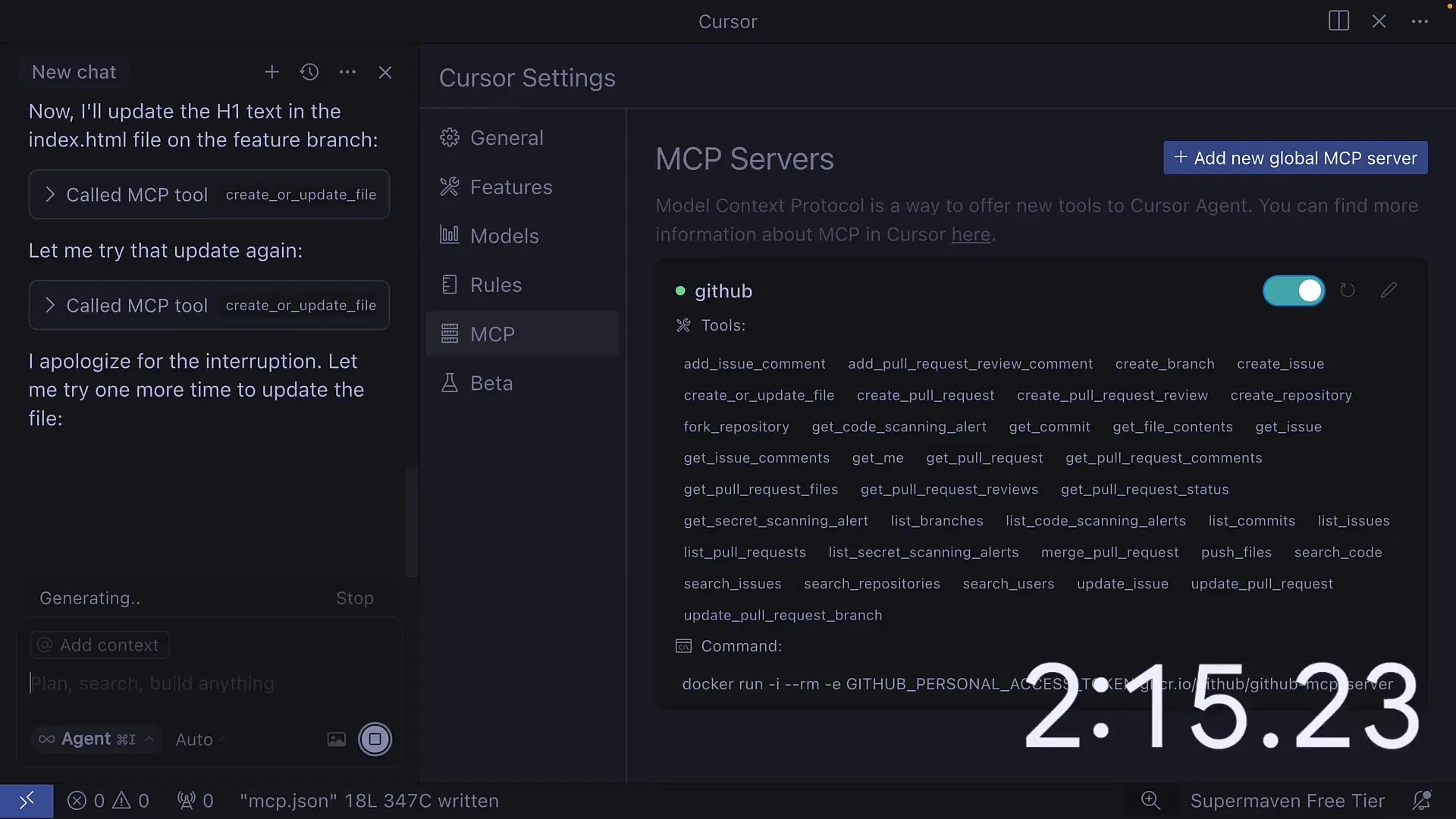Open Supermaven Free Tier status

[x=1287, y=801]
